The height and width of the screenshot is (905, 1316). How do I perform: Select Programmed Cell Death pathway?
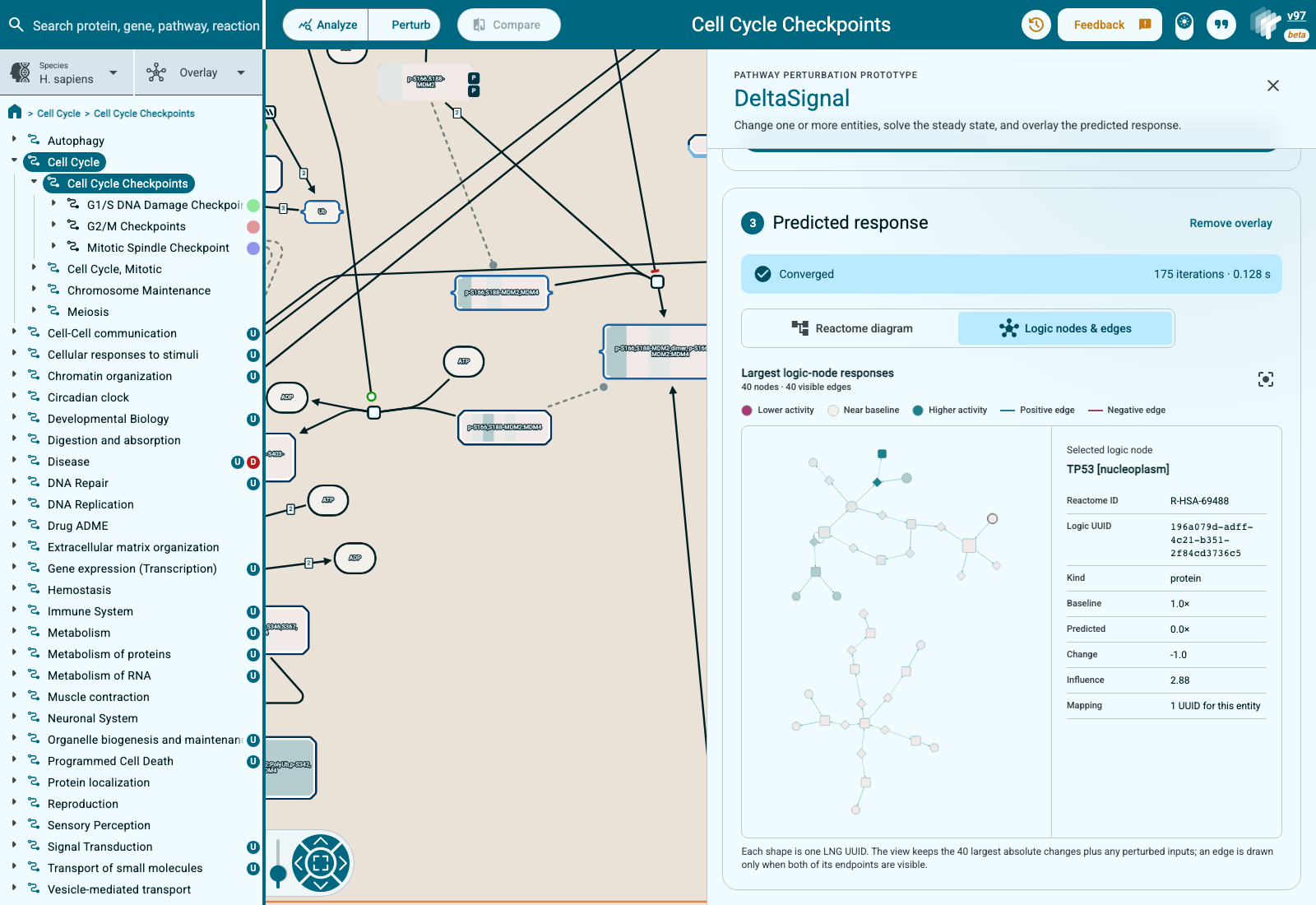110,761
